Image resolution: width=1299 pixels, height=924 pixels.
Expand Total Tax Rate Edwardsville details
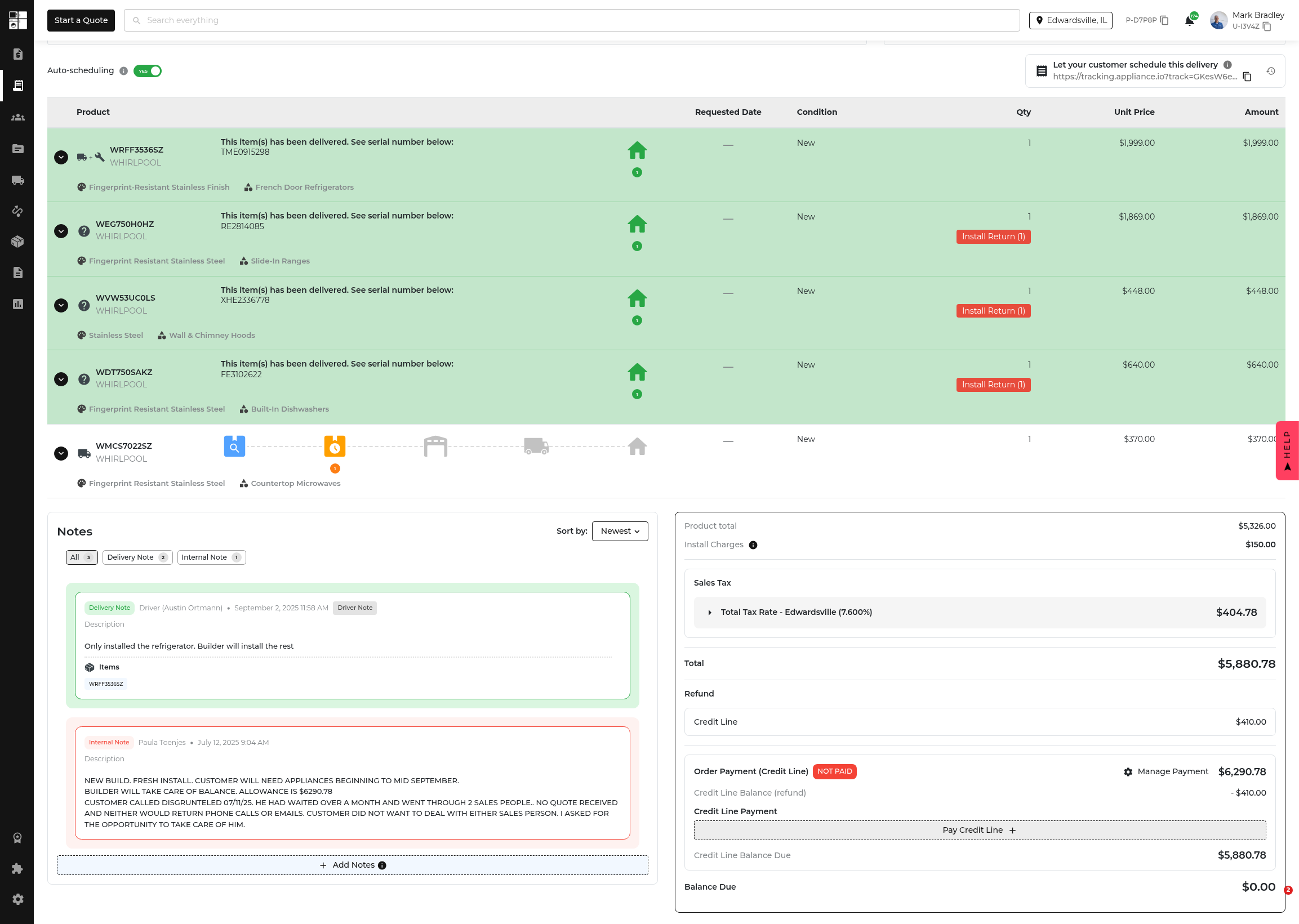pos(710,613)
